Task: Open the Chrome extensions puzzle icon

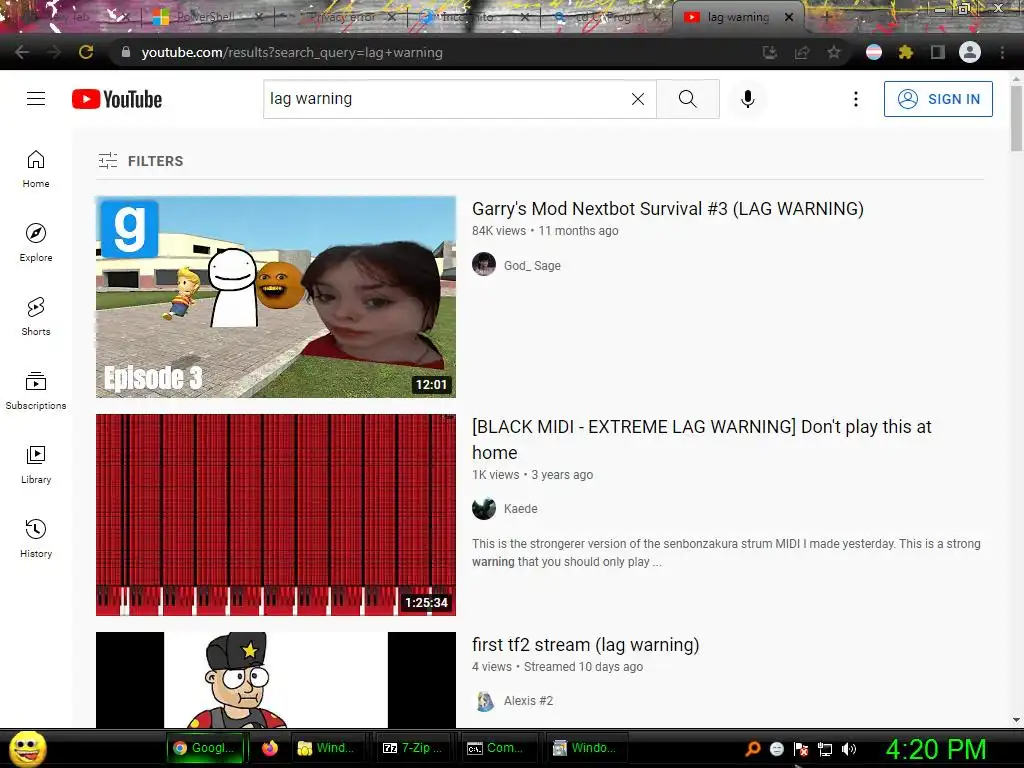Action: 905,52
